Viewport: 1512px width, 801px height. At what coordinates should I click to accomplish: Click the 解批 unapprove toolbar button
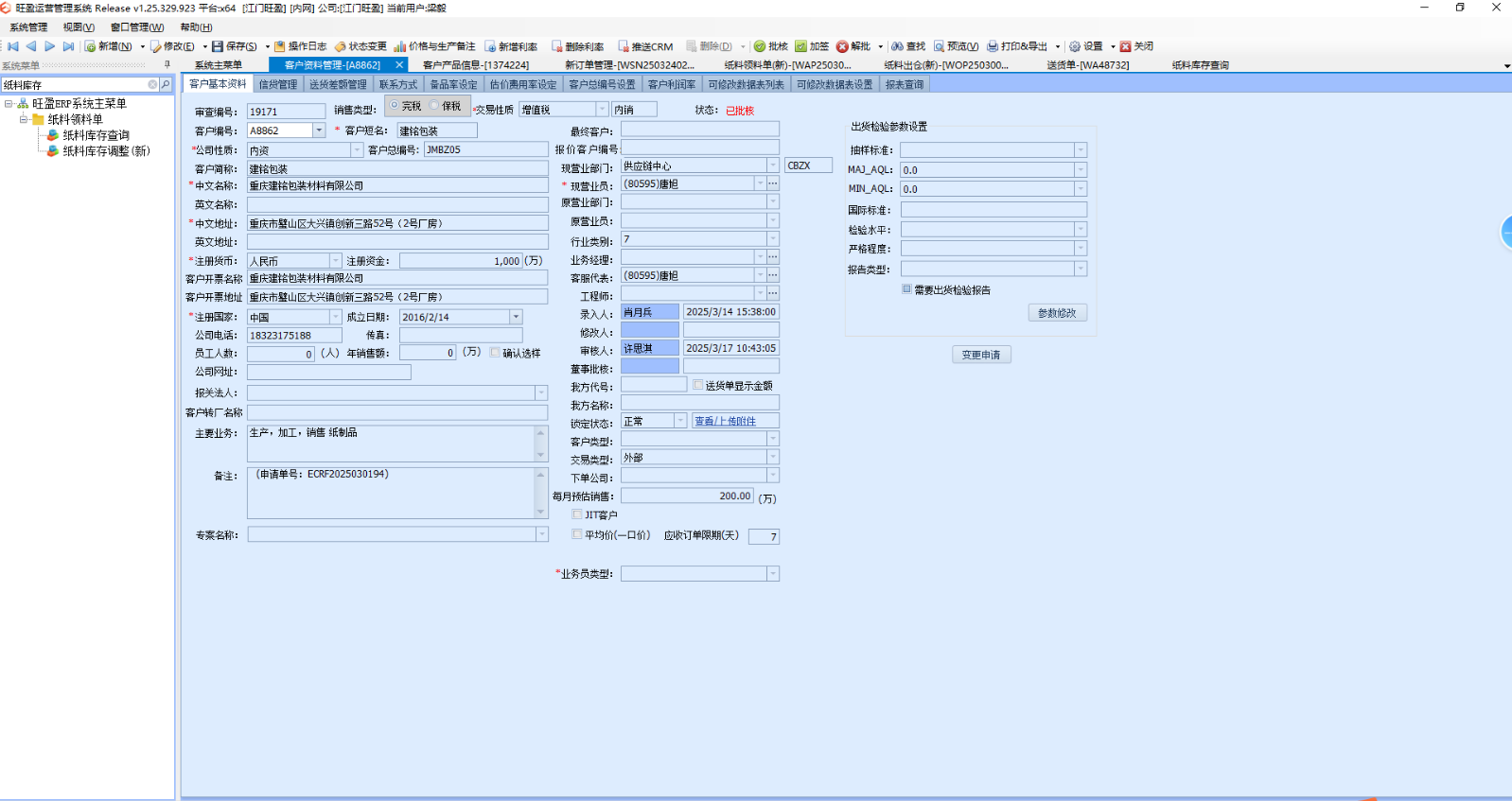(x=853, y=46)
